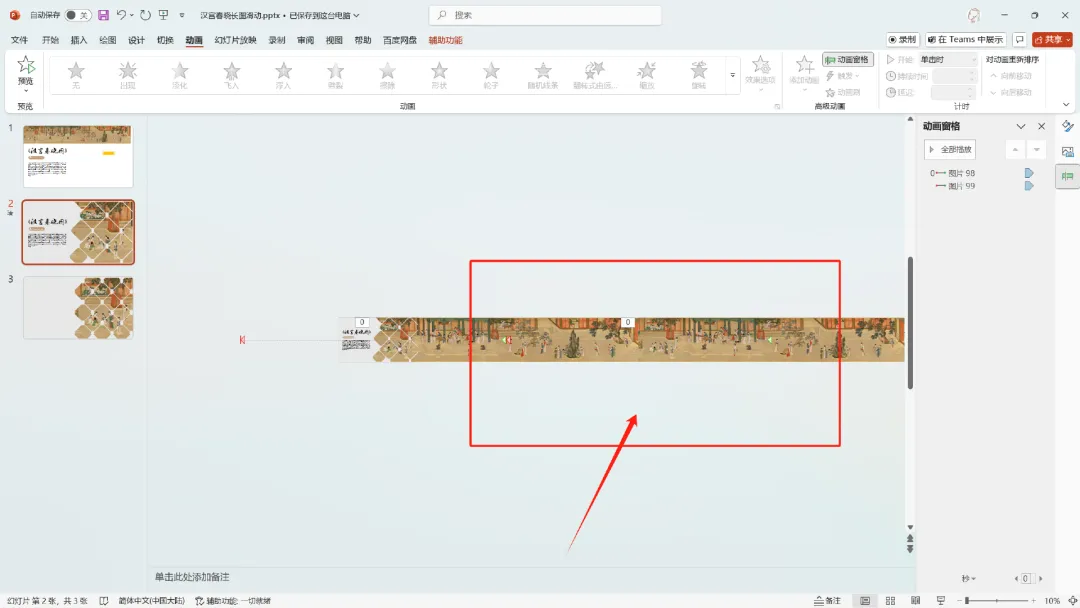Switch to reading view icon
The width and height of the screenshot is (1080, 608).
tap(915, 600)
